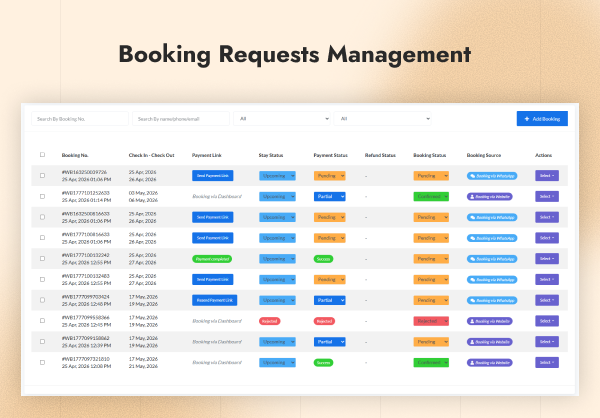This screenshot has width=600, height=418.
Task: Open Booking Status Rejected dropdown
Action: [x=431, y=321]
